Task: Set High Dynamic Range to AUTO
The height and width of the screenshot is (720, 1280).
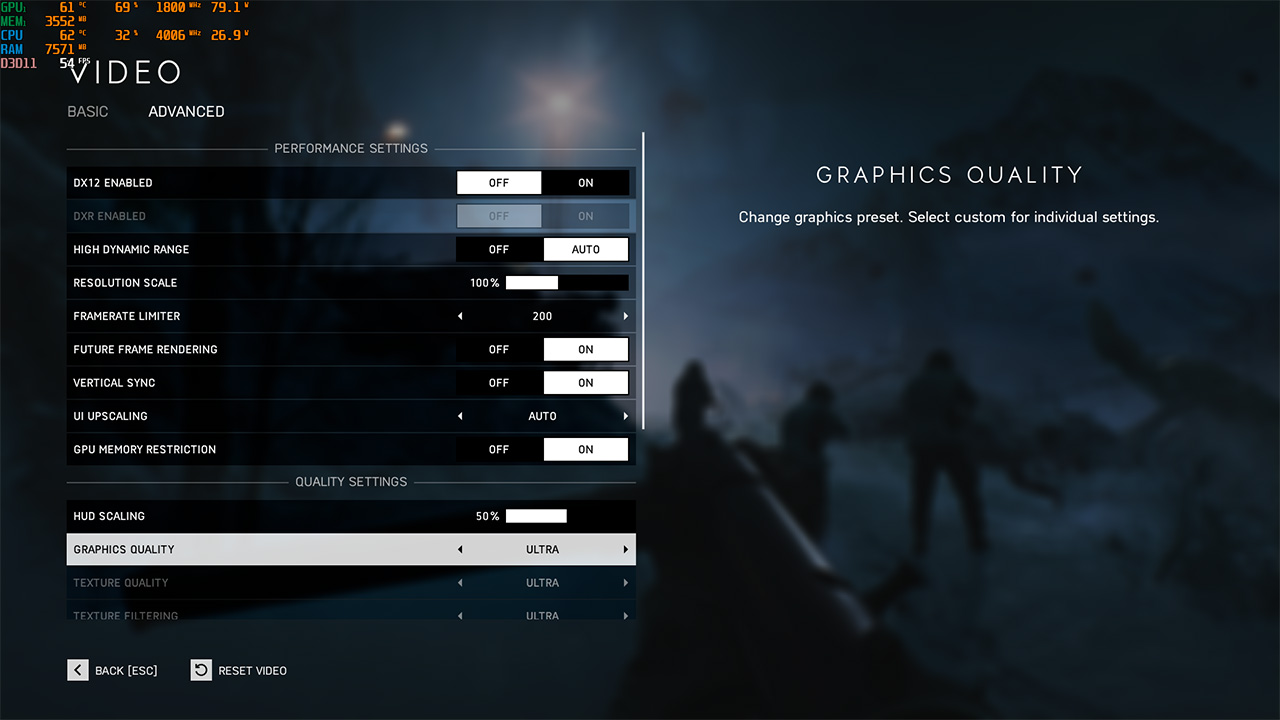Action: (586, 249)
